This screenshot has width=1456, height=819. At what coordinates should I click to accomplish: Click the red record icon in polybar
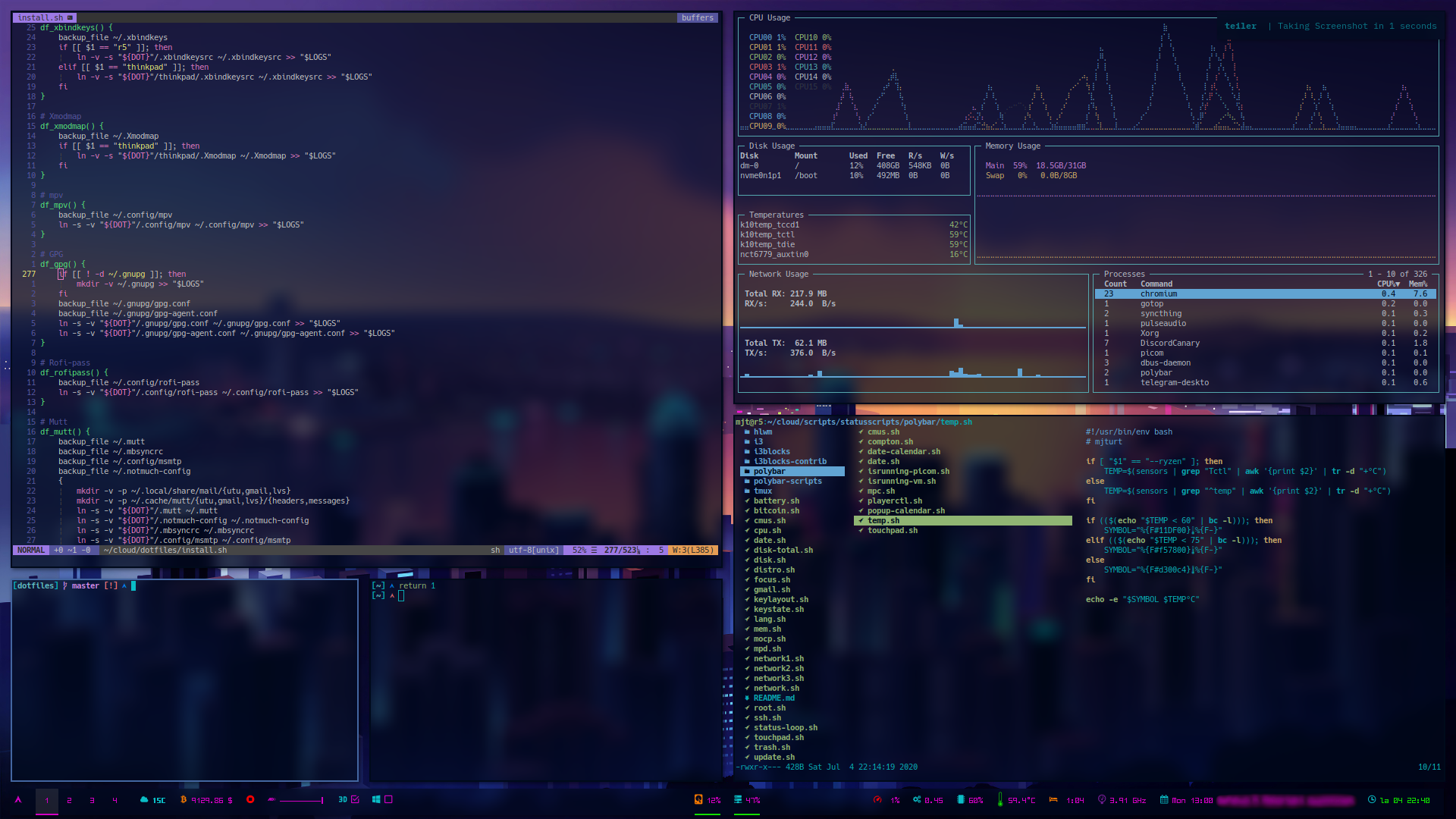click(250, 800)
